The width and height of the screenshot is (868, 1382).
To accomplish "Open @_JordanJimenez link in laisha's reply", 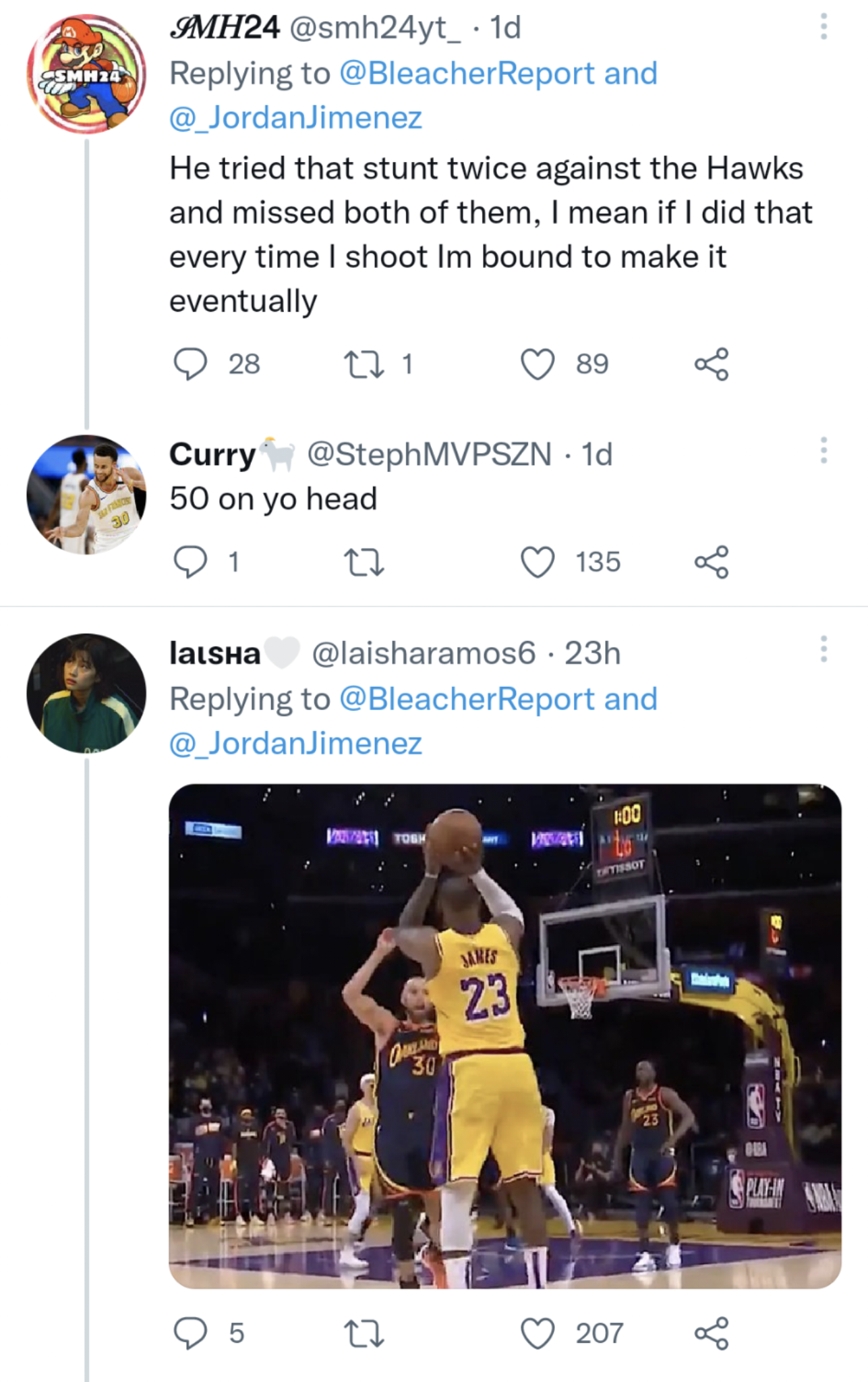I will point(295,743).
